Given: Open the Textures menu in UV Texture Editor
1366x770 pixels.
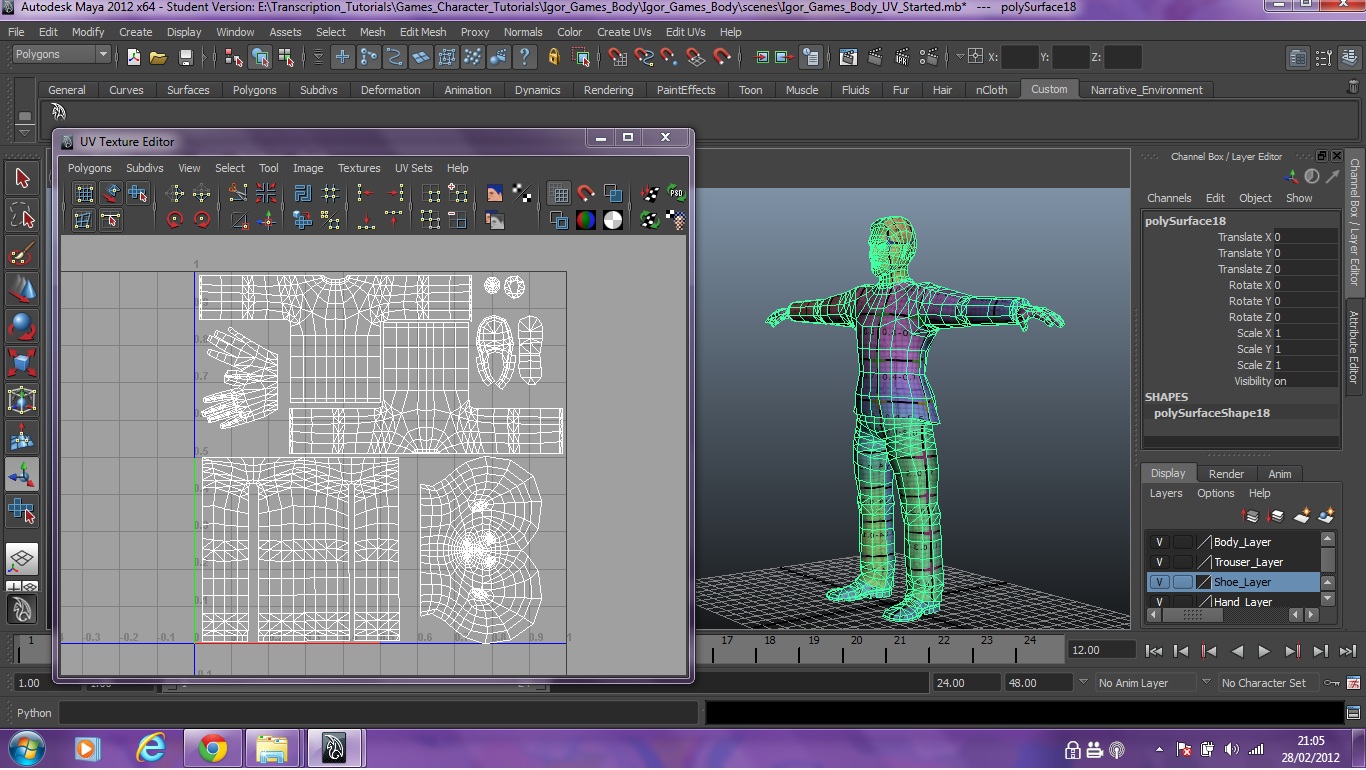Looking at the screenshot, I should [x=359, y=168].
